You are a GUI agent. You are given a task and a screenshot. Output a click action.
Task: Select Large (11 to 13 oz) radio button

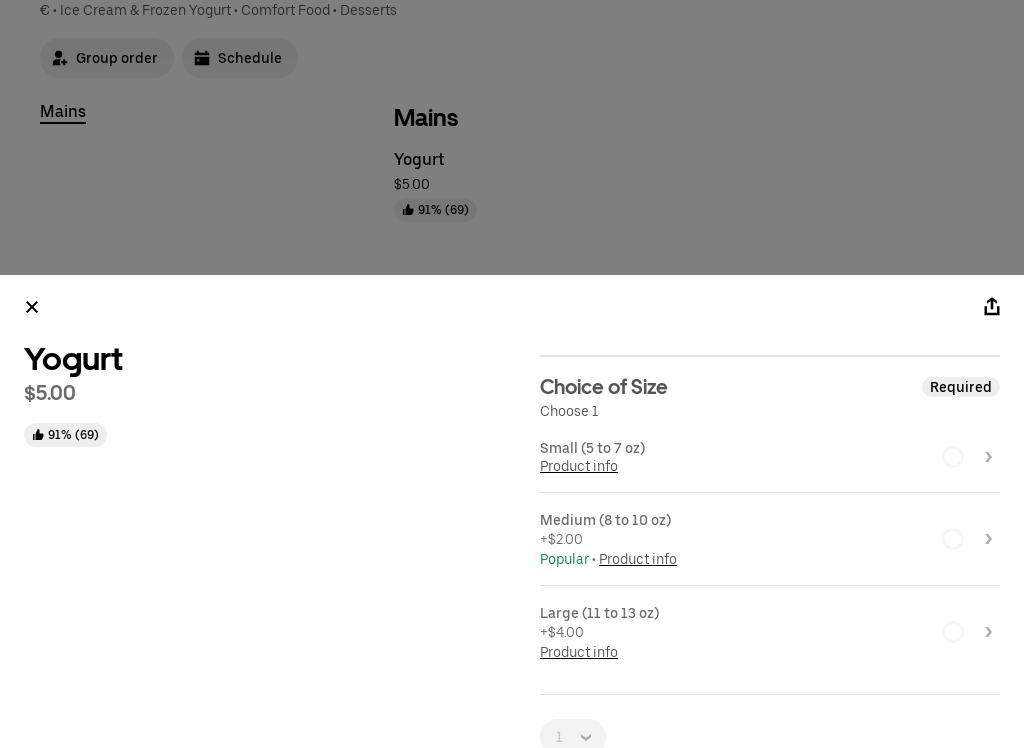pos(953,632)
